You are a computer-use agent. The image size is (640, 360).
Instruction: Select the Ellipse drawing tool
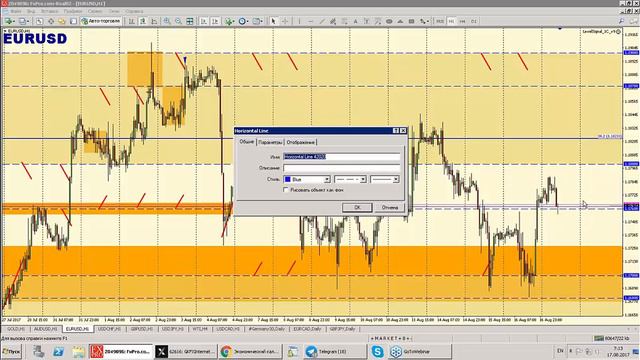[389, 21]
